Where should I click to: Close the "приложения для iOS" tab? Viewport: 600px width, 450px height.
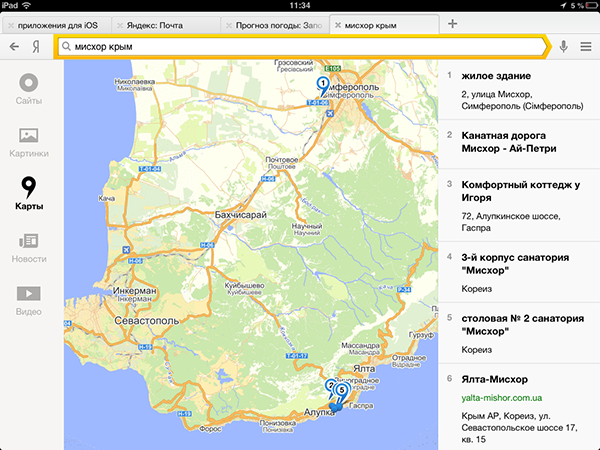[x=11, y=26]
